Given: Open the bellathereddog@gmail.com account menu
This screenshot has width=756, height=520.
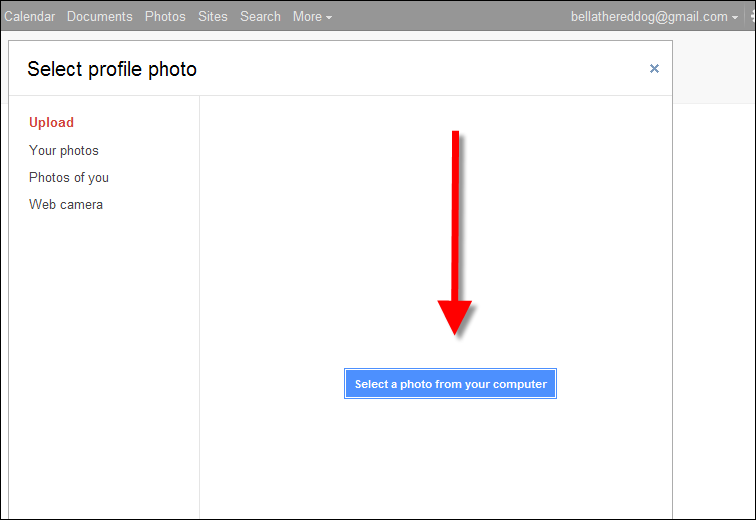Looking at the screenshot, I should point(649,17).
